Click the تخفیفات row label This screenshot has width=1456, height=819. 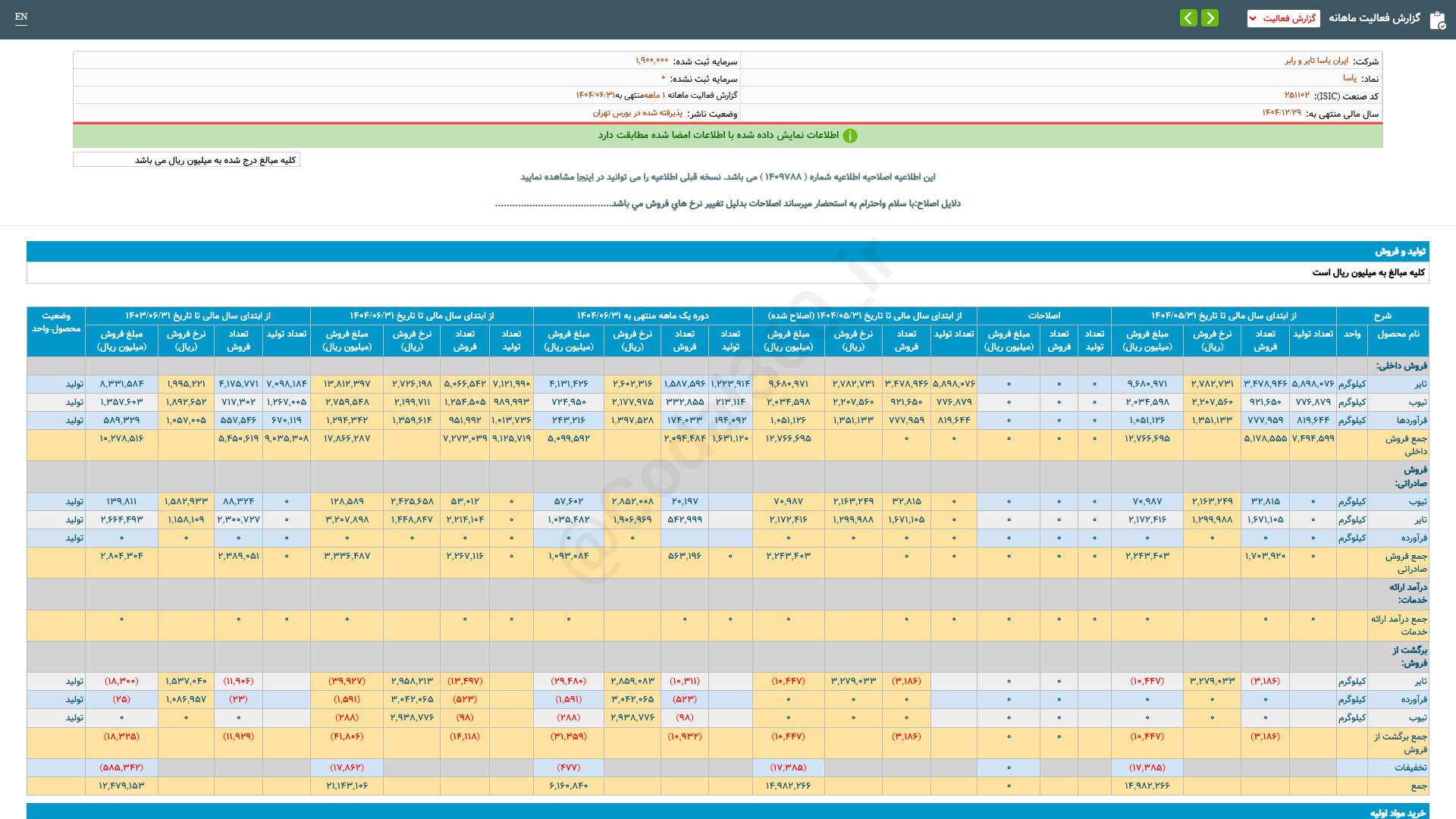click(x=1410, y=767)
